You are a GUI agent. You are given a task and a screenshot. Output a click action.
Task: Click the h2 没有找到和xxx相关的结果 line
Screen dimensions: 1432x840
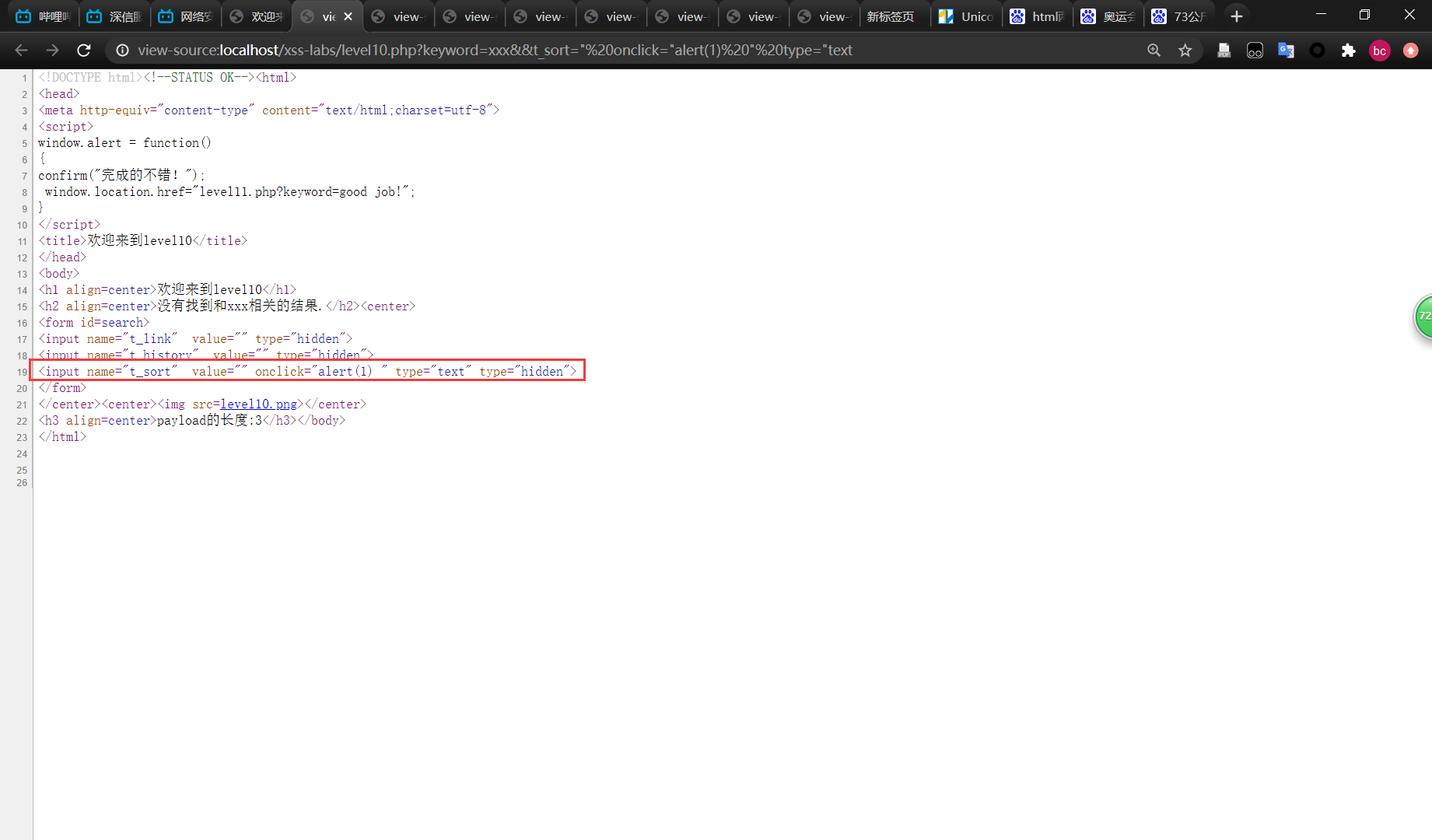(227, 306)
